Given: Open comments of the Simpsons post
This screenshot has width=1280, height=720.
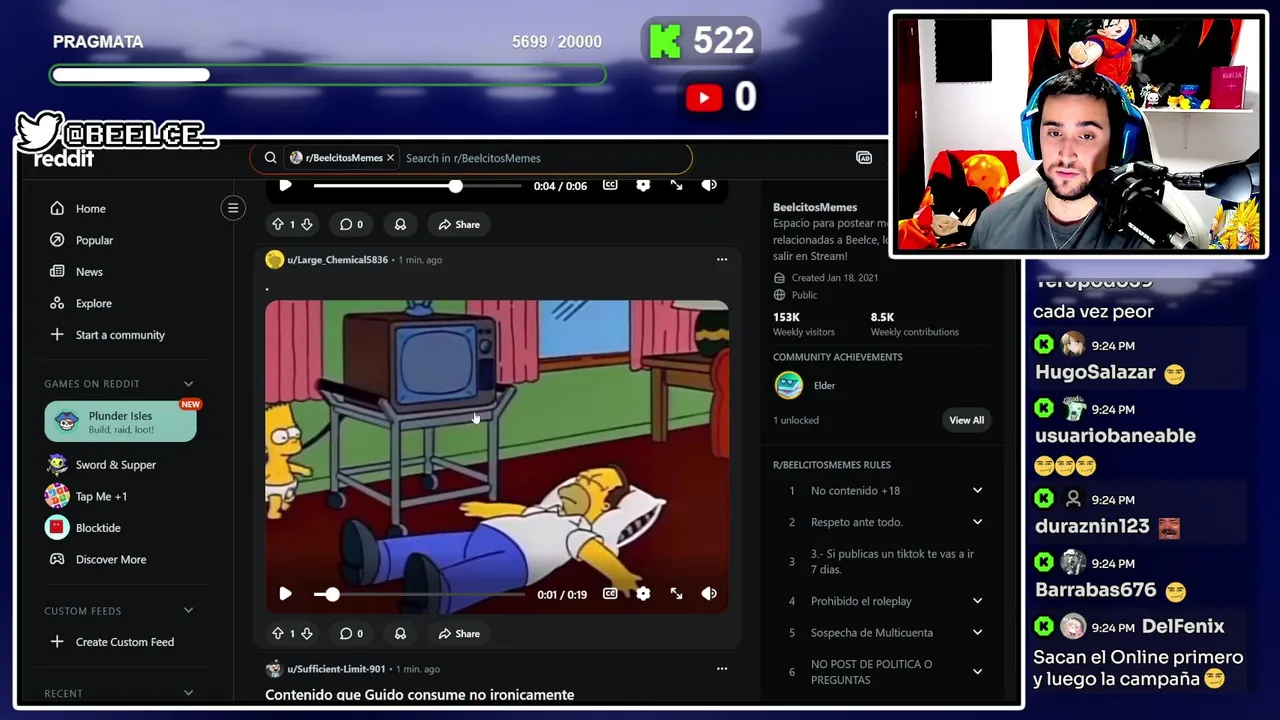Looking at the screenshot, I should tap(351, 634).
